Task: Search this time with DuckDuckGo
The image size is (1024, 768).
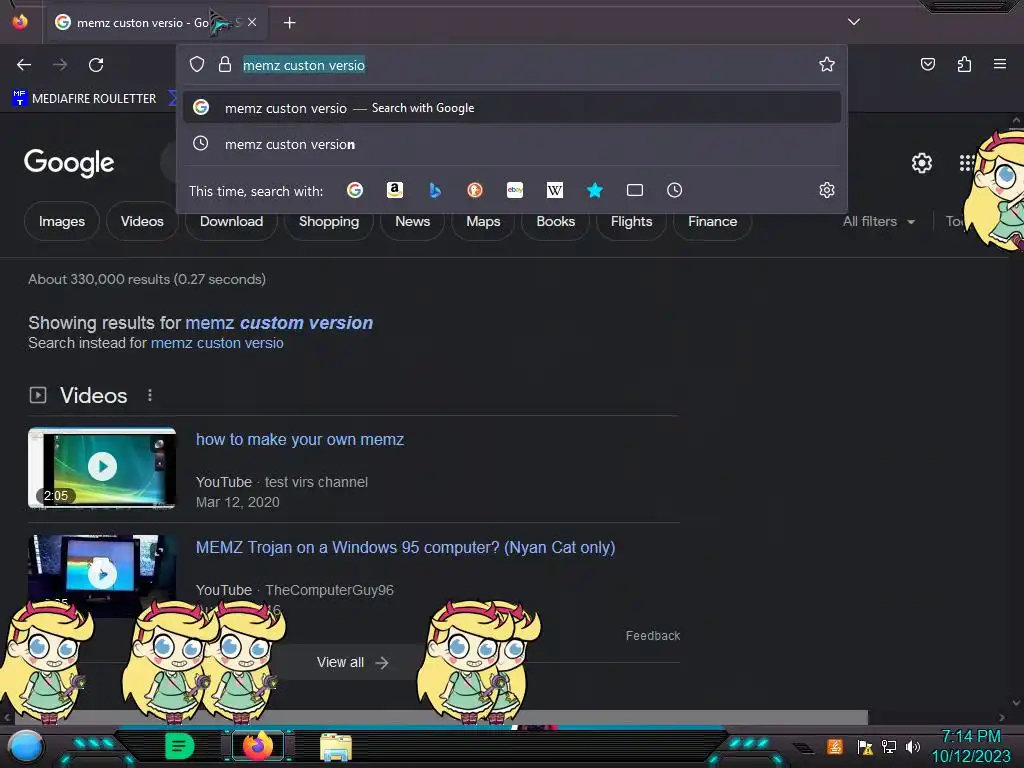Action: (x=475, y=190)
